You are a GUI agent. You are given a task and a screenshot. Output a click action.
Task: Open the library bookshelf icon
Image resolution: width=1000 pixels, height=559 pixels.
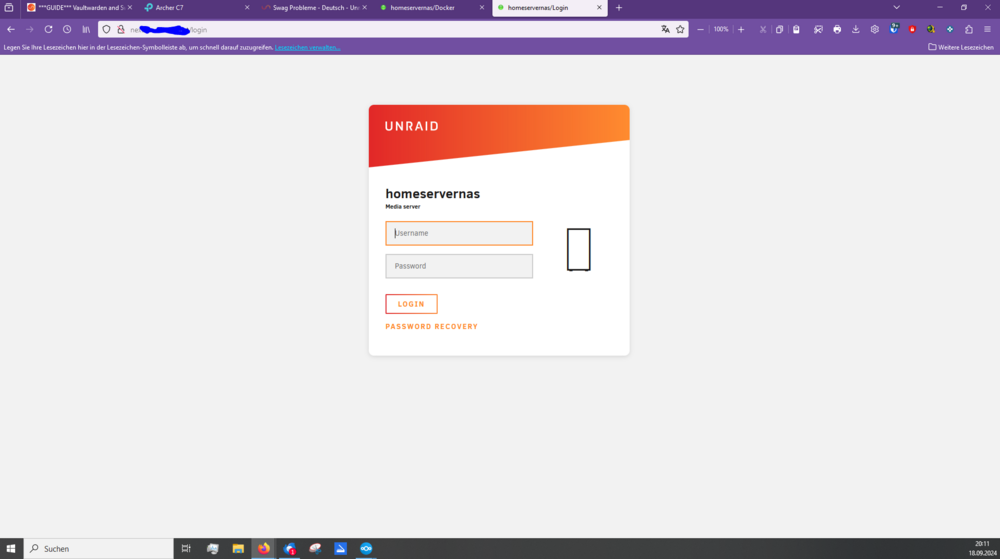click(x=86, y=29)
